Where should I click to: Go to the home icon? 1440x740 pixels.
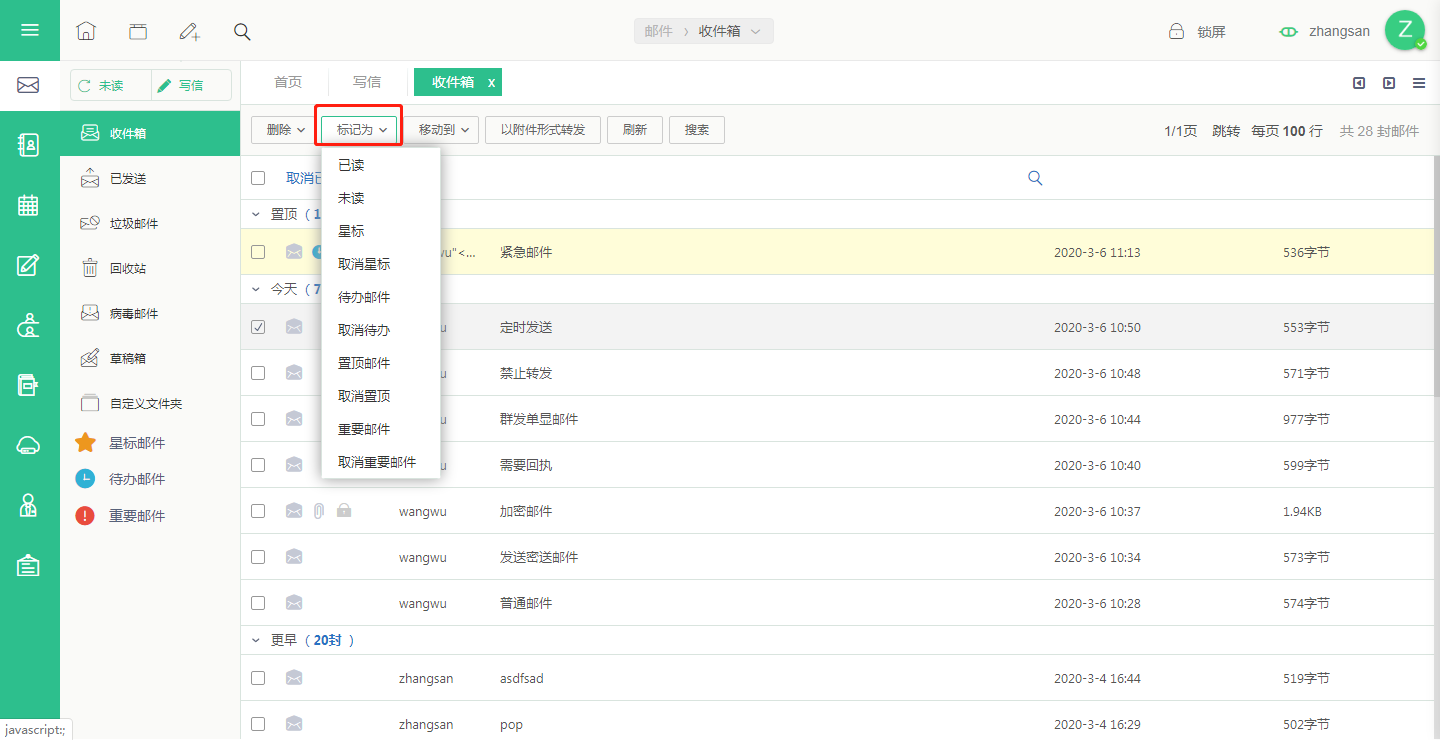click(x=86, y=31)
